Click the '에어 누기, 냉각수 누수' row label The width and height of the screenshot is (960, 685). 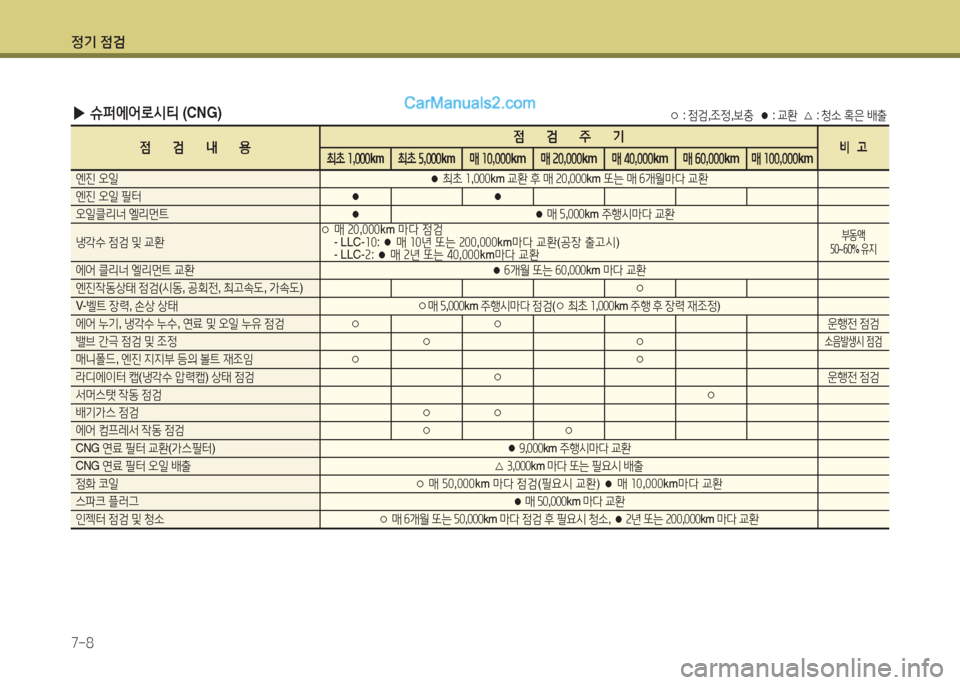point(180,324)
